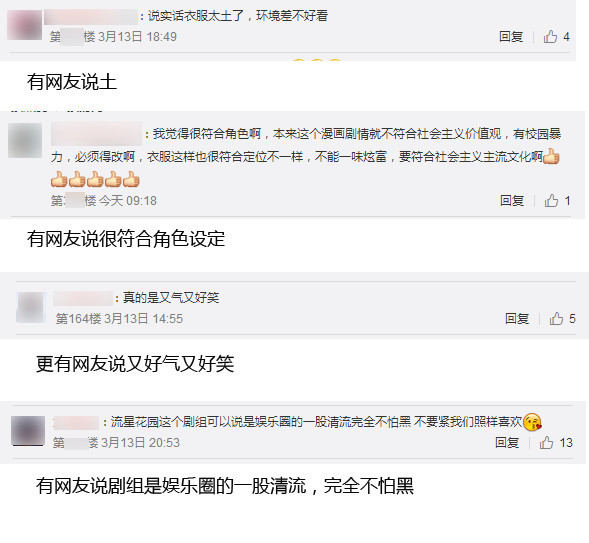Like the floor 164 comment
This screenshot has width=589, height=543.
pos(556,319)
